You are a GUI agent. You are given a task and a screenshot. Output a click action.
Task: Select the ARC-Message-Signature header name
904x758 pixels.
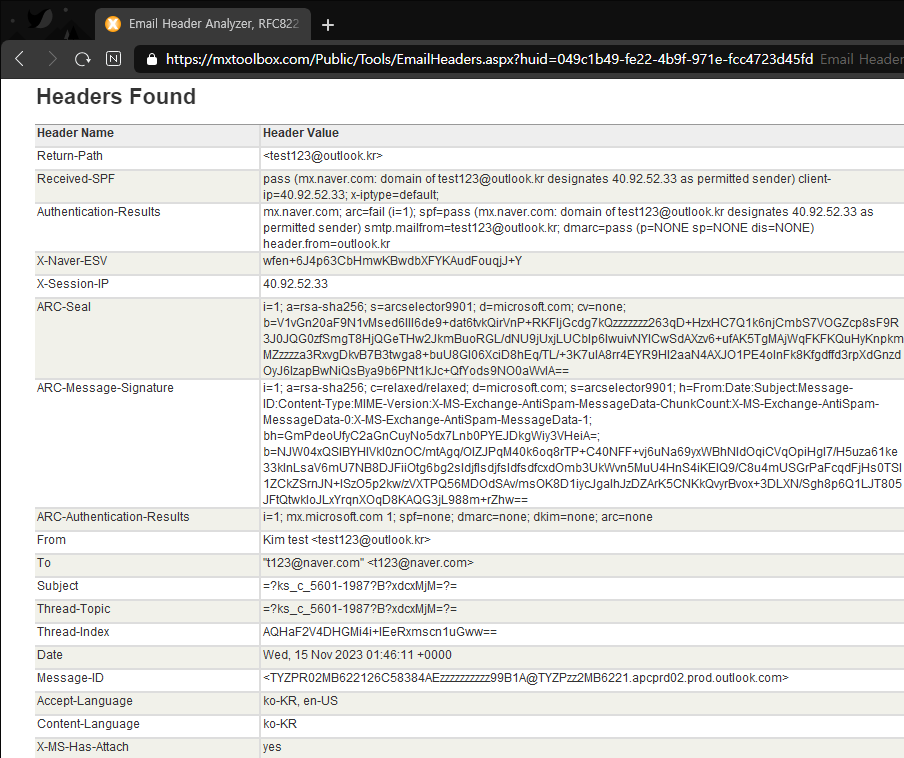coord(105,388)
